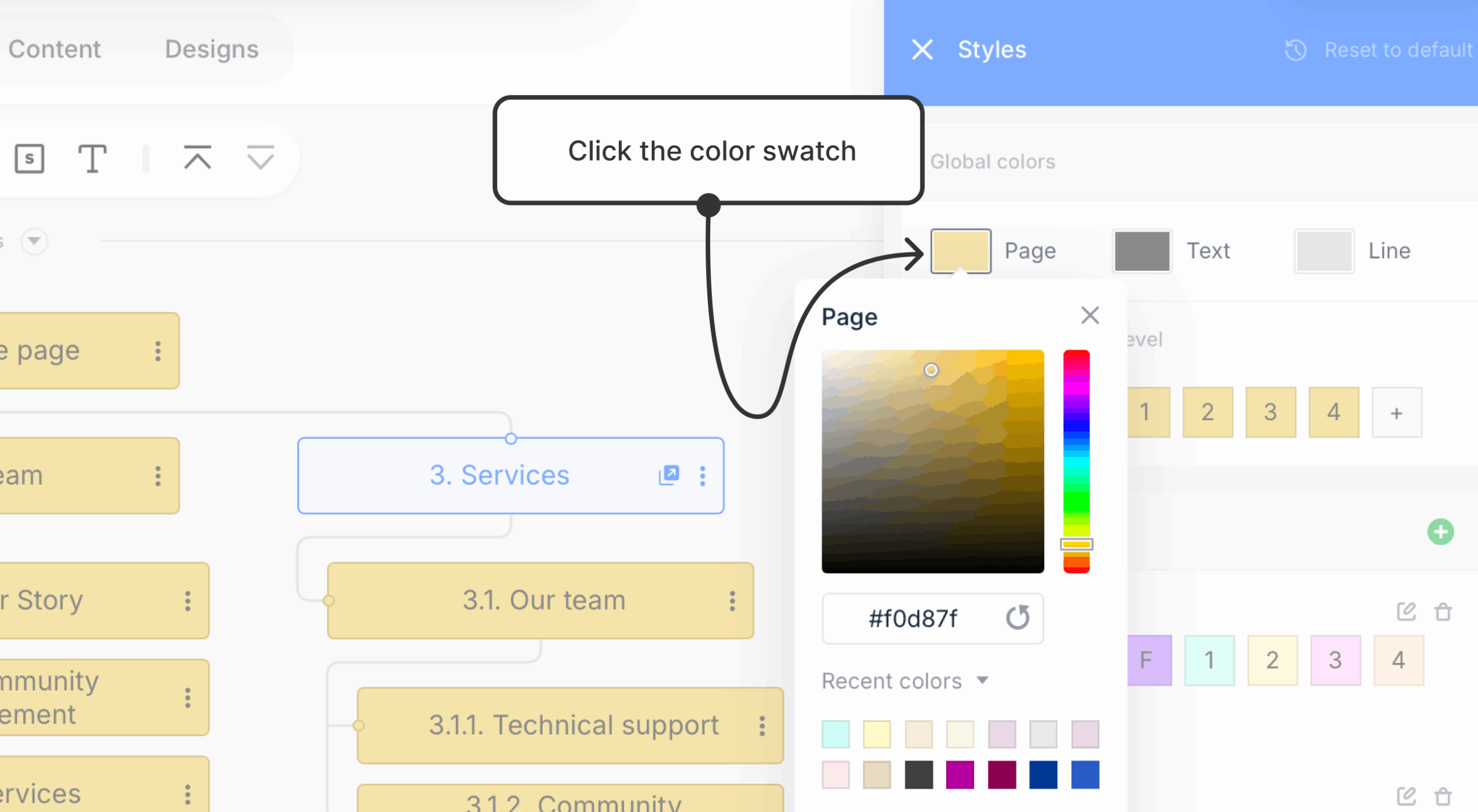Select the Text T tool icon
1478x812 pixels.
[x=92, y=158]
